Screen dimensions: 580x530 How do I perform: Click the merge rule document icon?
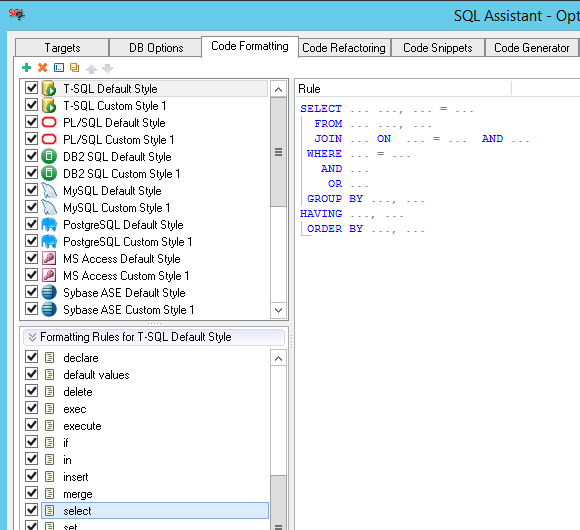(49, 494)
